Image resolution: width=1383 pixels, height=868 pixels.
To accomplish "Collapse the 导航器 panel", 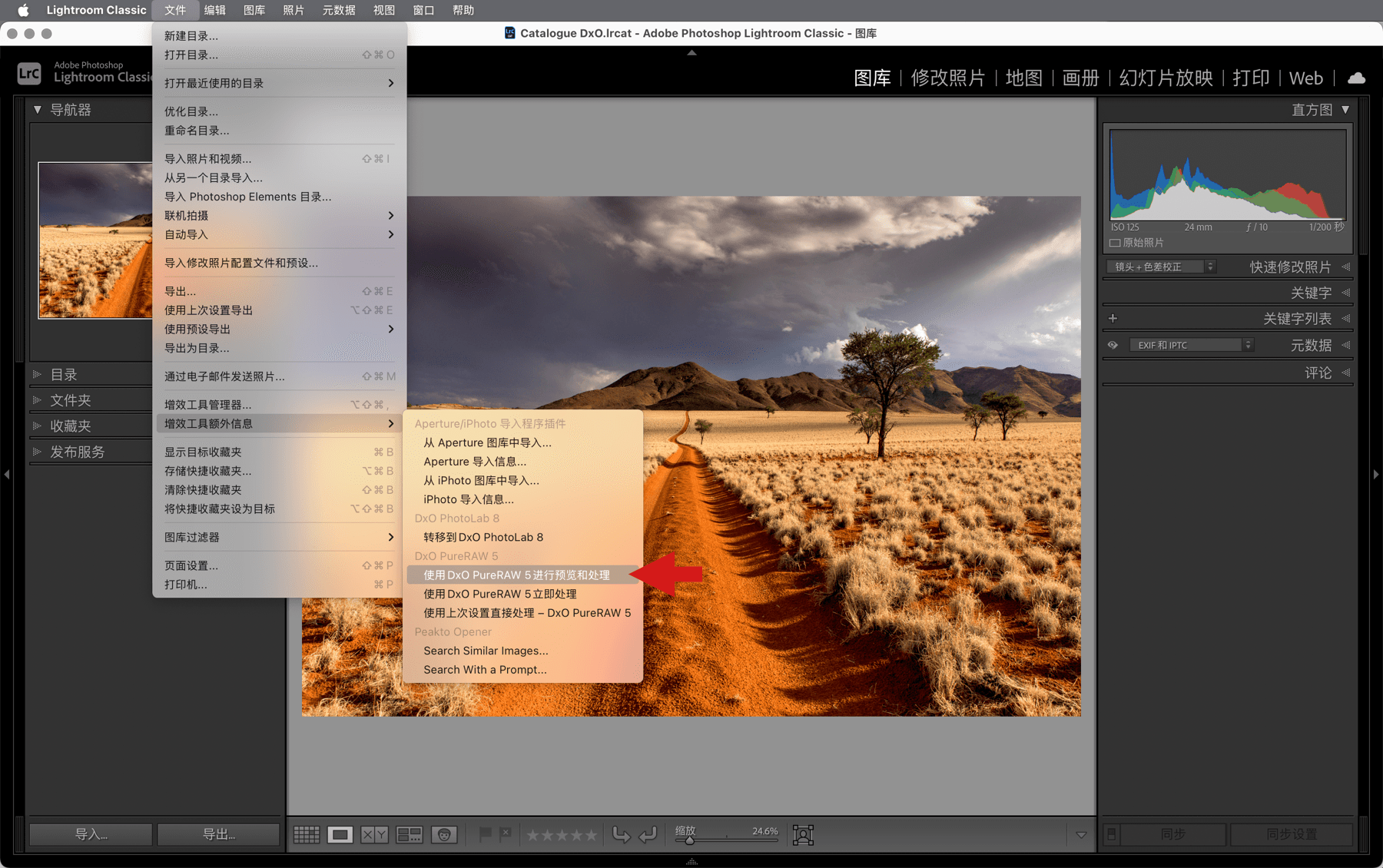I will pyautogui.click(x=37, y=110).
